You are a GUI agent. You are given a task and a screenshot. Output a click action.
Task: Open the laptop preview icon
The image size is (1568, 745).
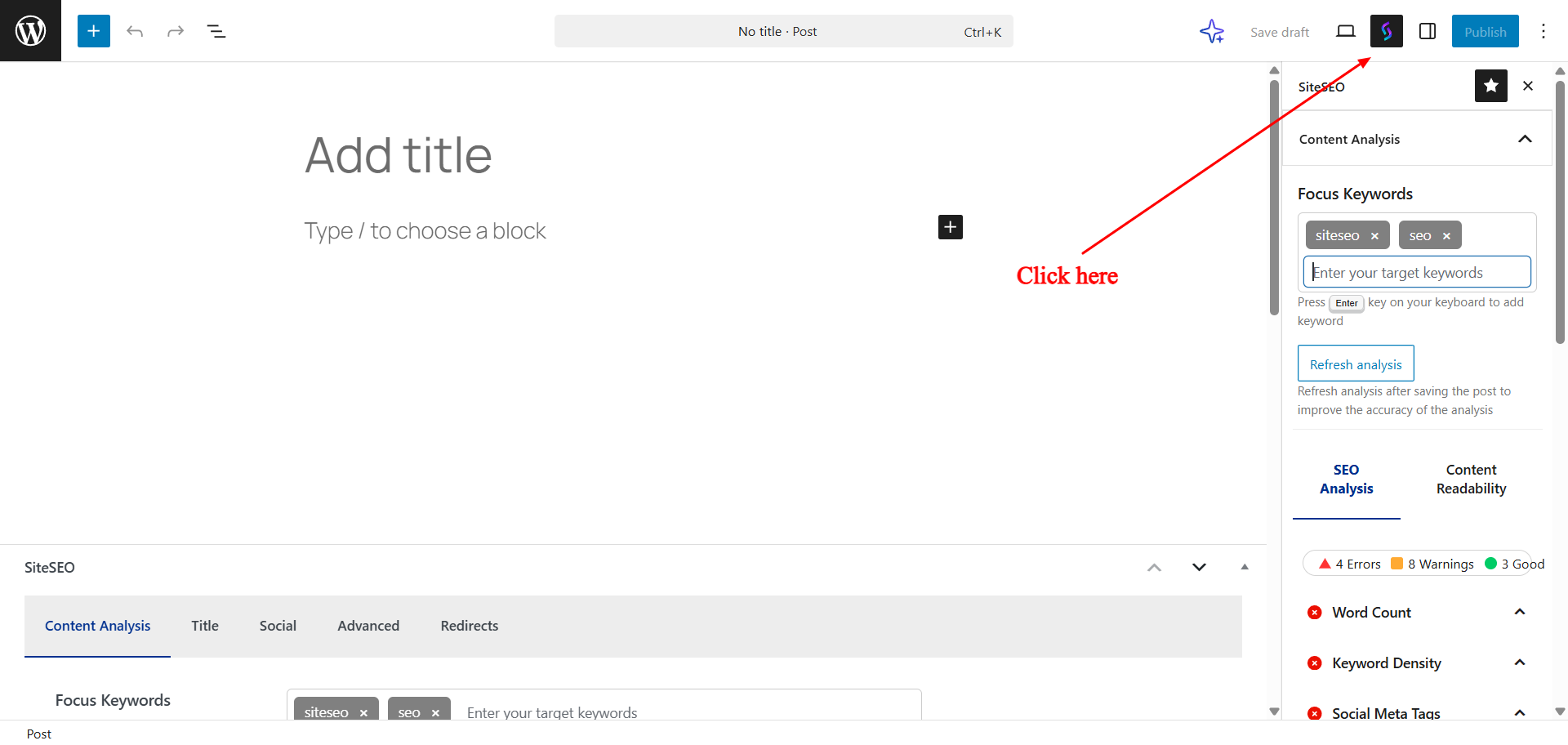click(x=1345, y=31)
